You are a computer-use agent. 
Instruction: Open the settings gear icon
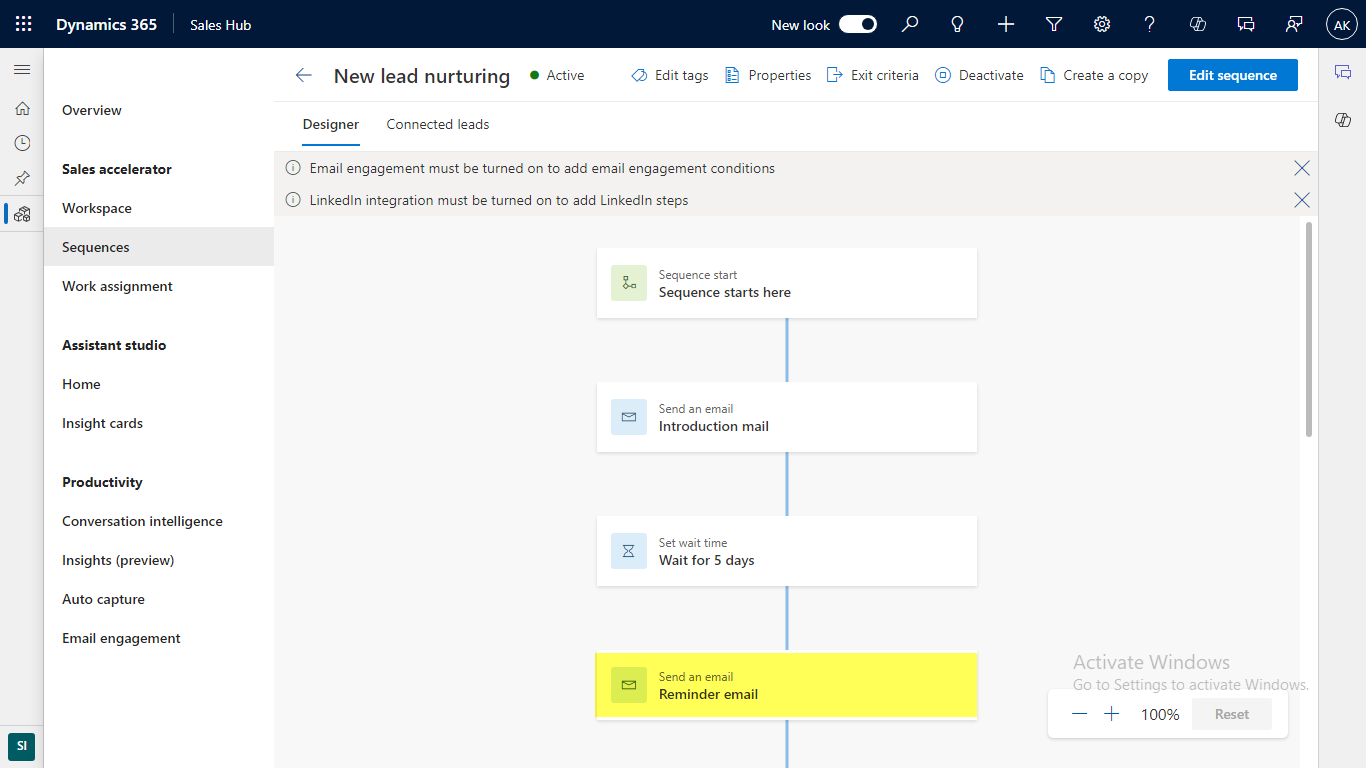click(x=1102, y=24)
